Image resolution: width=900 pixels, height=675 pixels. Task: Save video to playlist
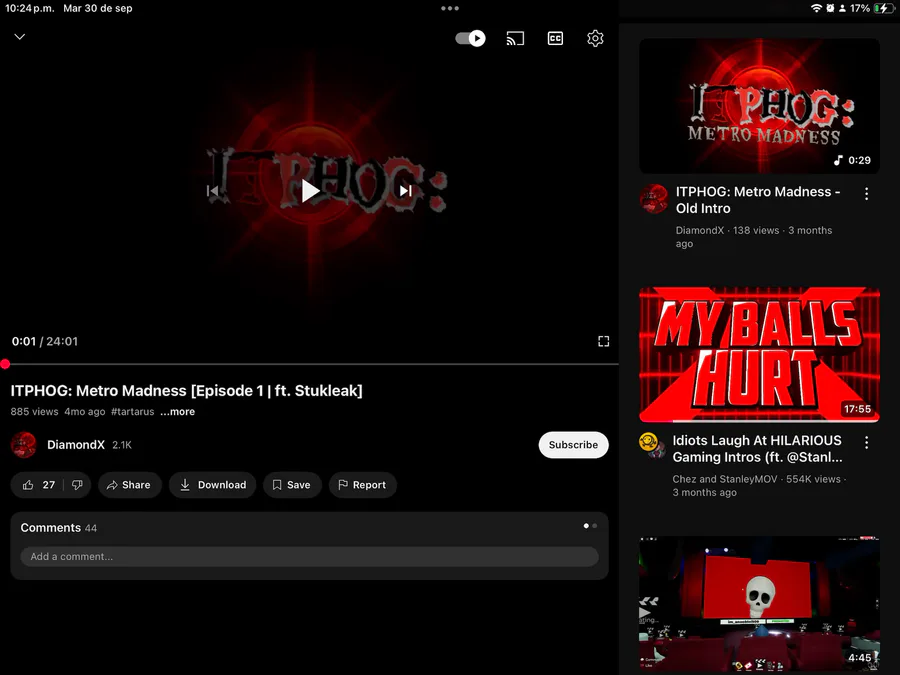(x=292, y=485)
